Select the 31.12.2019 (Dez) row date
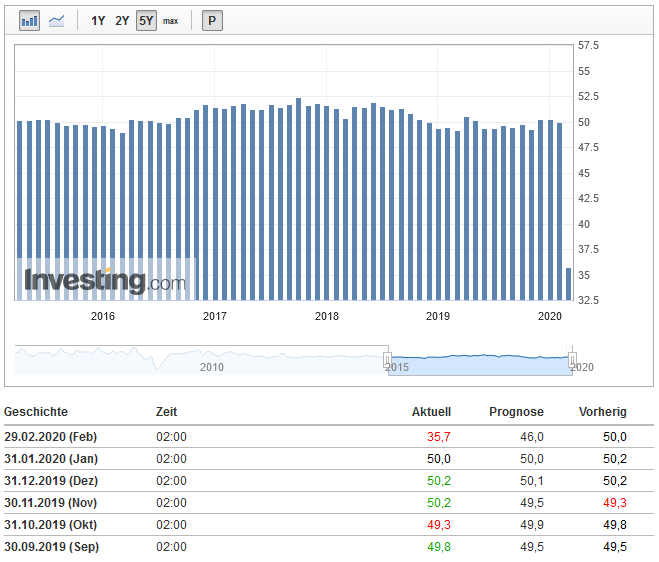The width and height of the screenshot is (659, 562). coord(51,480)
